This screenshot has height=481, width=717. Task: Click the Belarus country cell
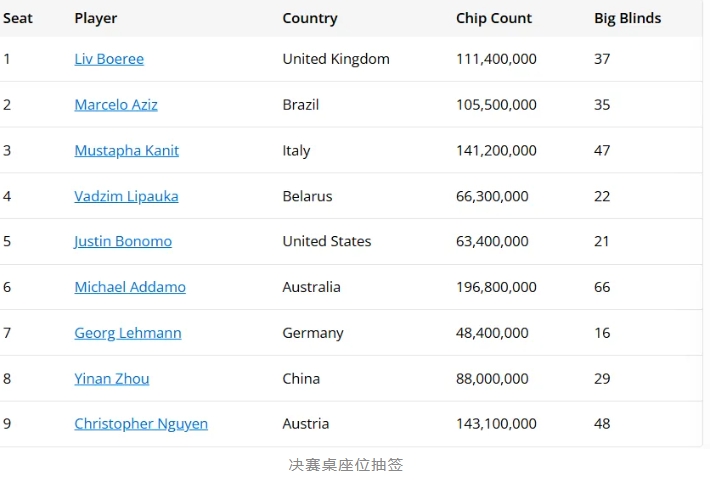(x=307, y=196)
